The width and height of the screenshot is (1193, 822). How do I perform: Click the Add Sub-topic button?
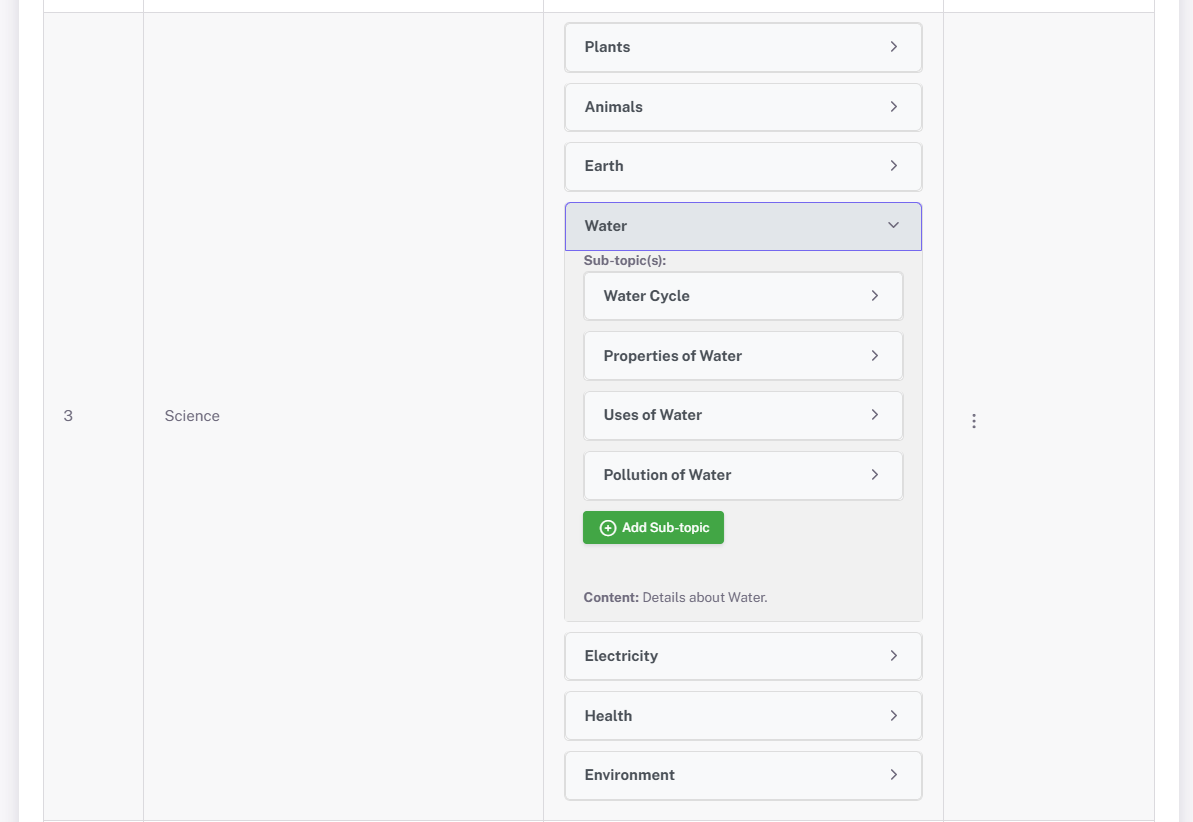(653, 527)
